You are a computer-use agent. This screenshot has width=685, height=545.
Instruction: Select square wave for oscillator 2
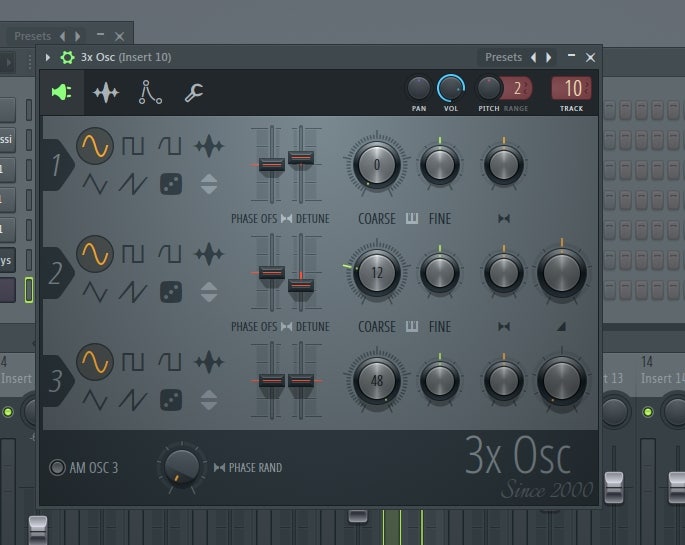click(132, 254)
